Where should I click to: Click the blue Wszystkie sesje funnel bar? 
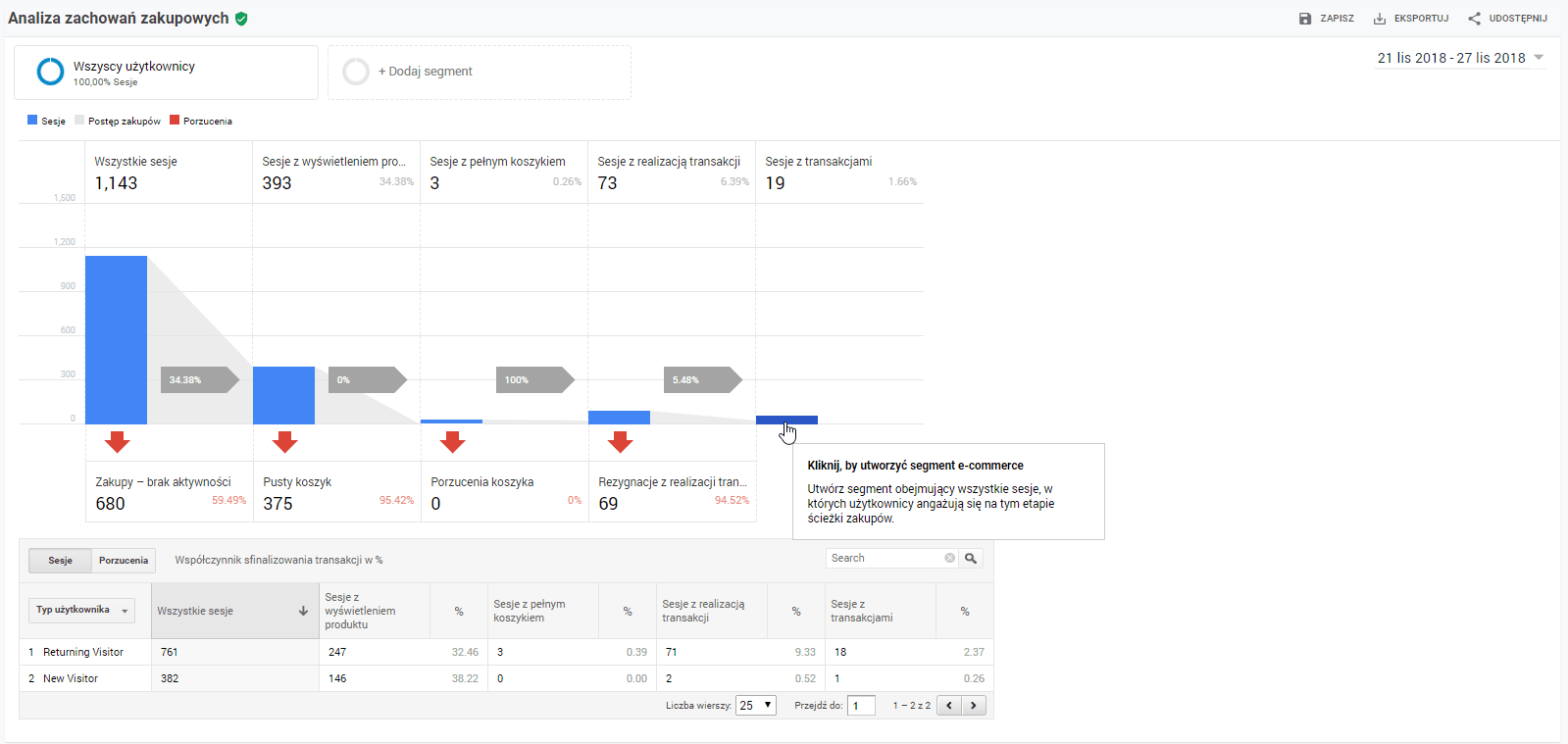116,339
